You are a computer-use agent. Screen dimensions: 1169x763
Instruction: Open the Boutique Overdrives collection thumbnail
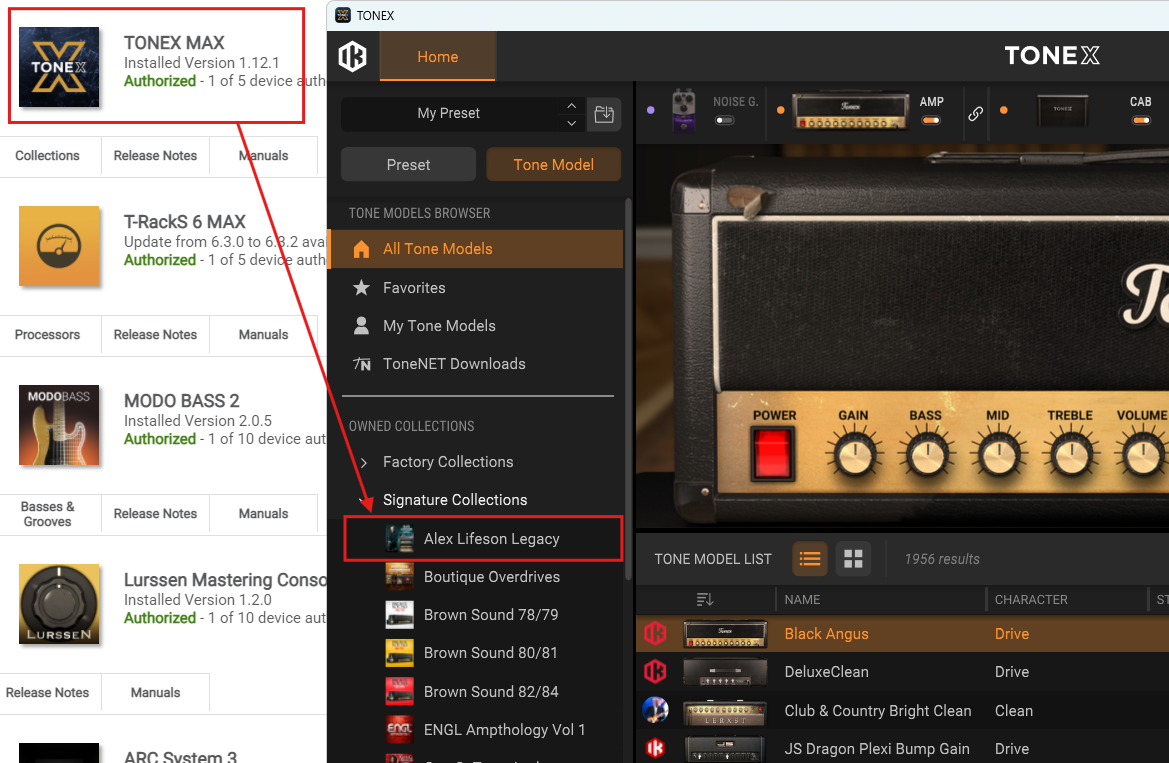click(x=400, y=577)
